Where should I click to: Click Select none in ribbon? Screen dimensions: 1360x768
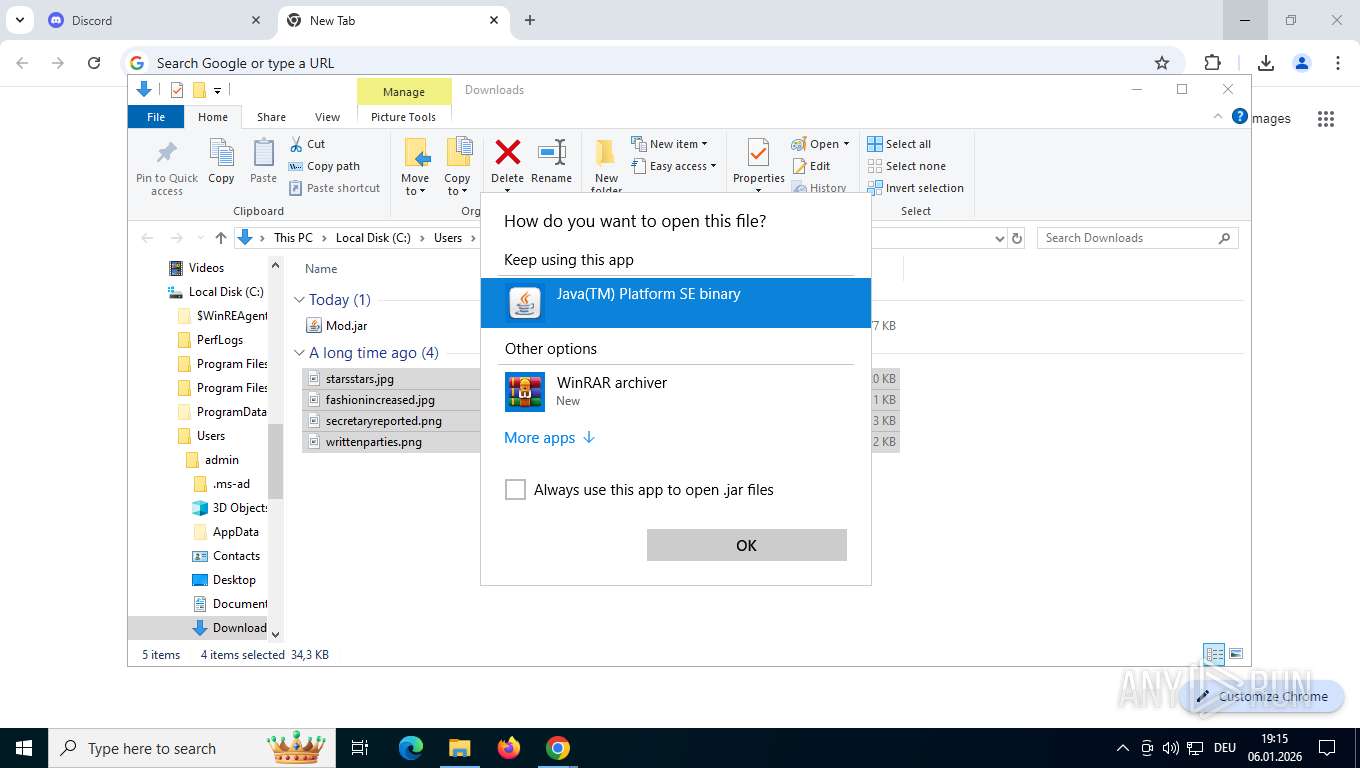(x=906, y=166)
